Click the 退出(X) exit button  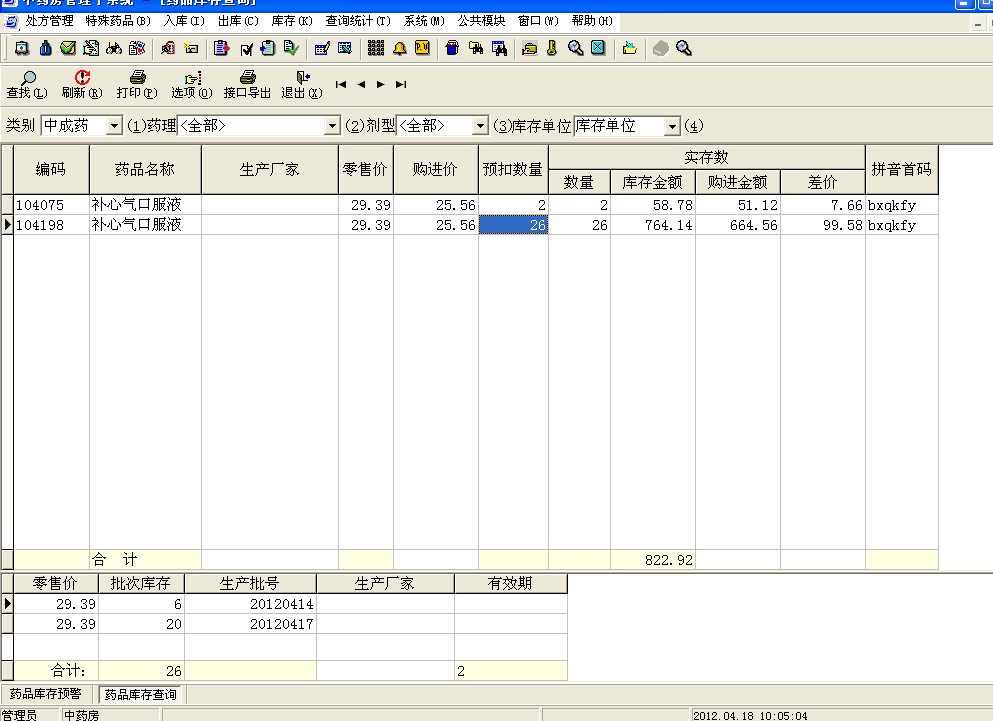coord(301,85)
